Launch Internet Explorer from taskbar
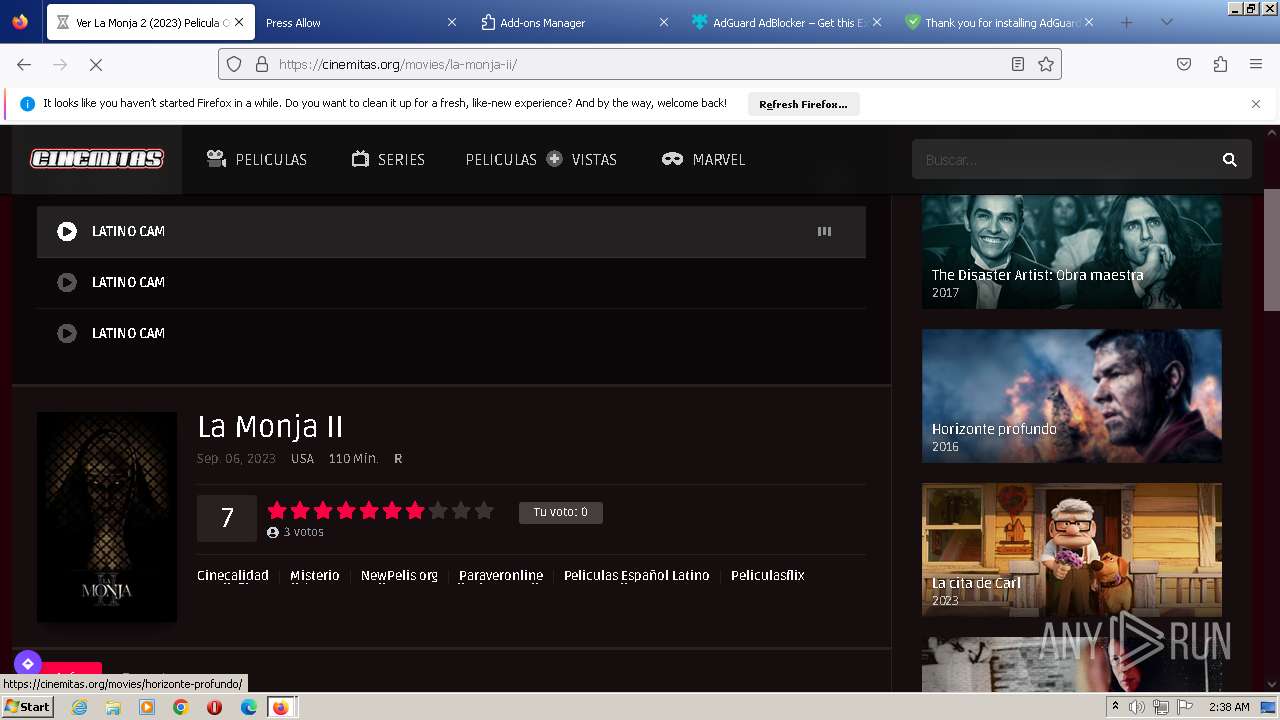The height and width of the screenshot is (720, 1280). [x=80, y=707]
